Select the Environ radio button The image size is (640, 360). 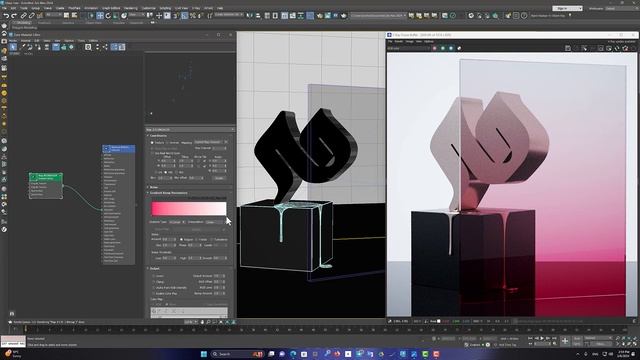point(167,143)
